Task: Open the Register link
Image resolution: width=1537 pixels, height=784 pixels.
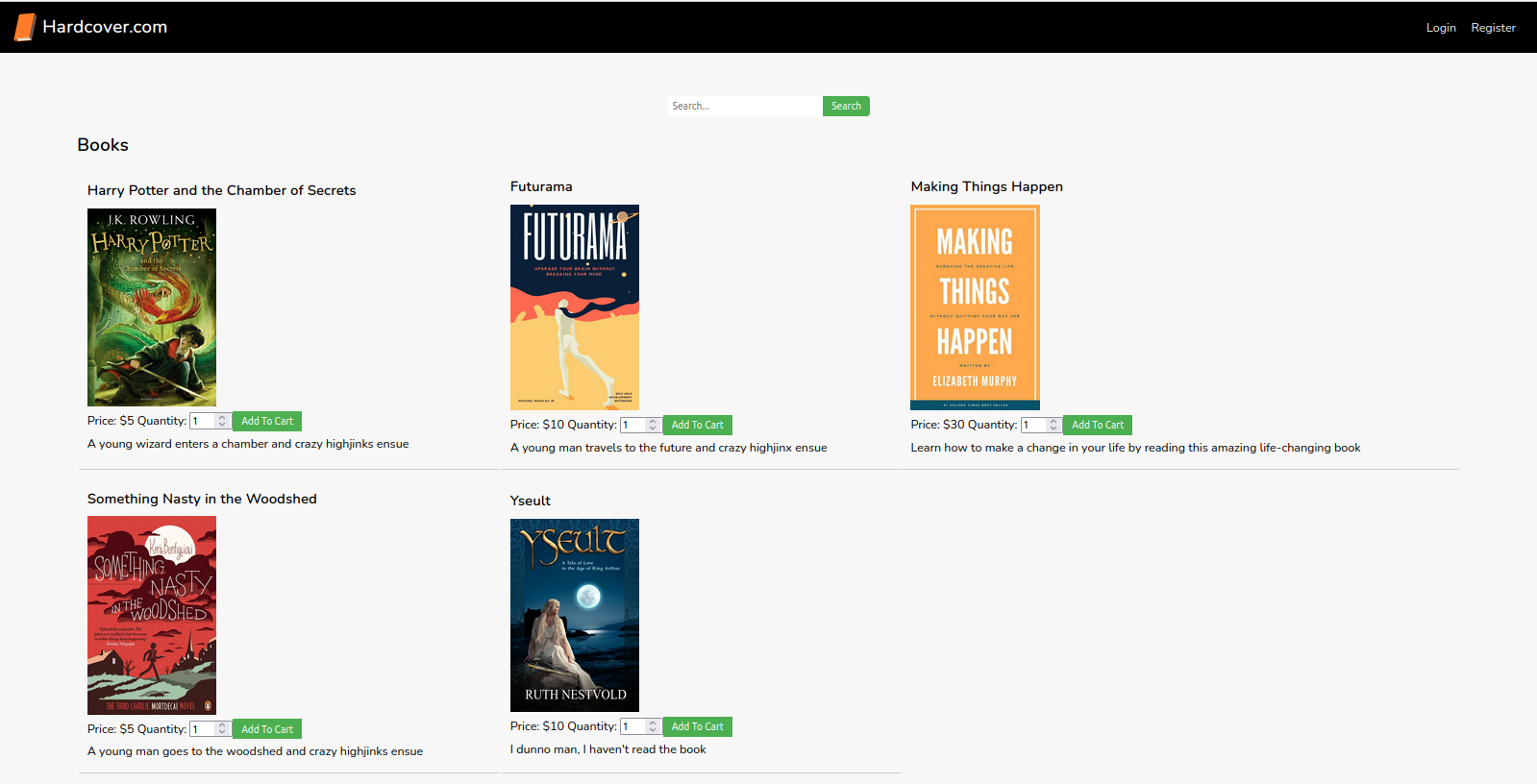Action: 1493,28
